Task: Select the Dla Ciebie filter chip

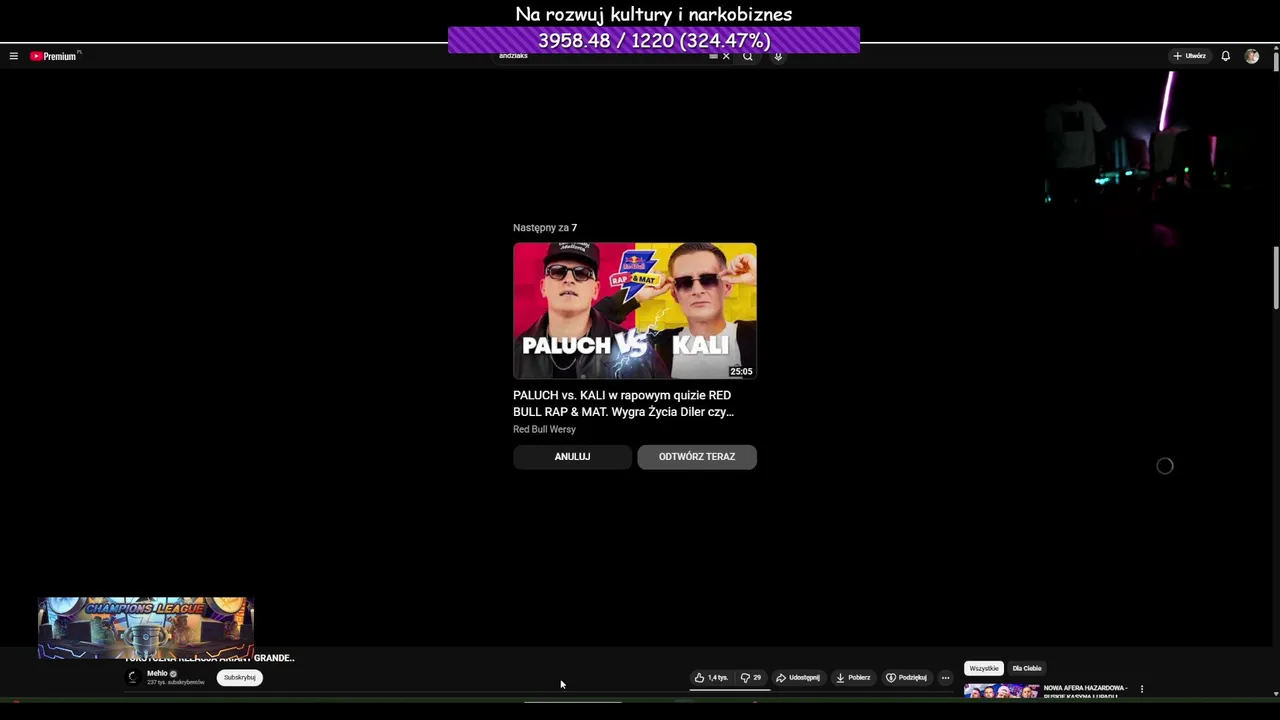Action: 1027,668
